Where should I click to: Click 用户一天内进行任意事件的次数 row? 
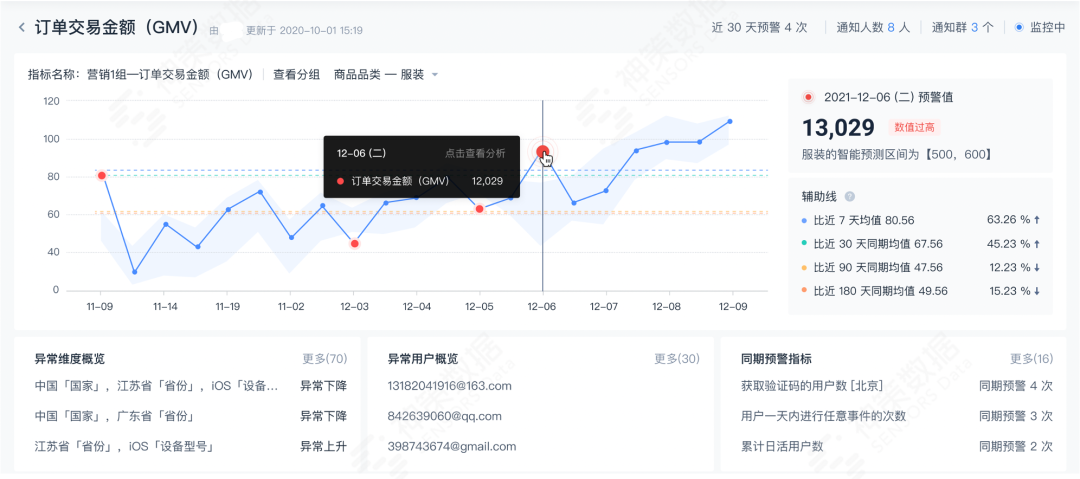pyautogui.click(x=897, y=416)
